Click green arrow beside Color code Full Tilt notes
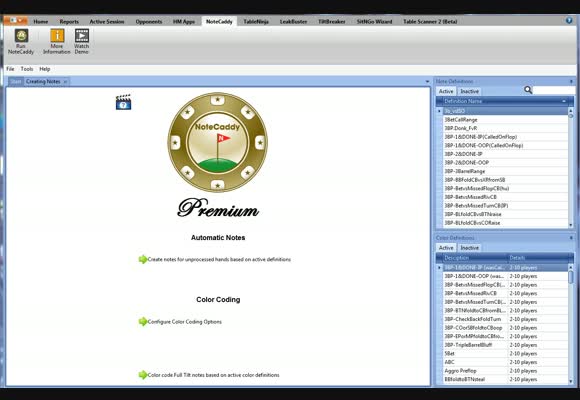Image resolution: width=580 pixels, height=400 pixels. (143, 375)
